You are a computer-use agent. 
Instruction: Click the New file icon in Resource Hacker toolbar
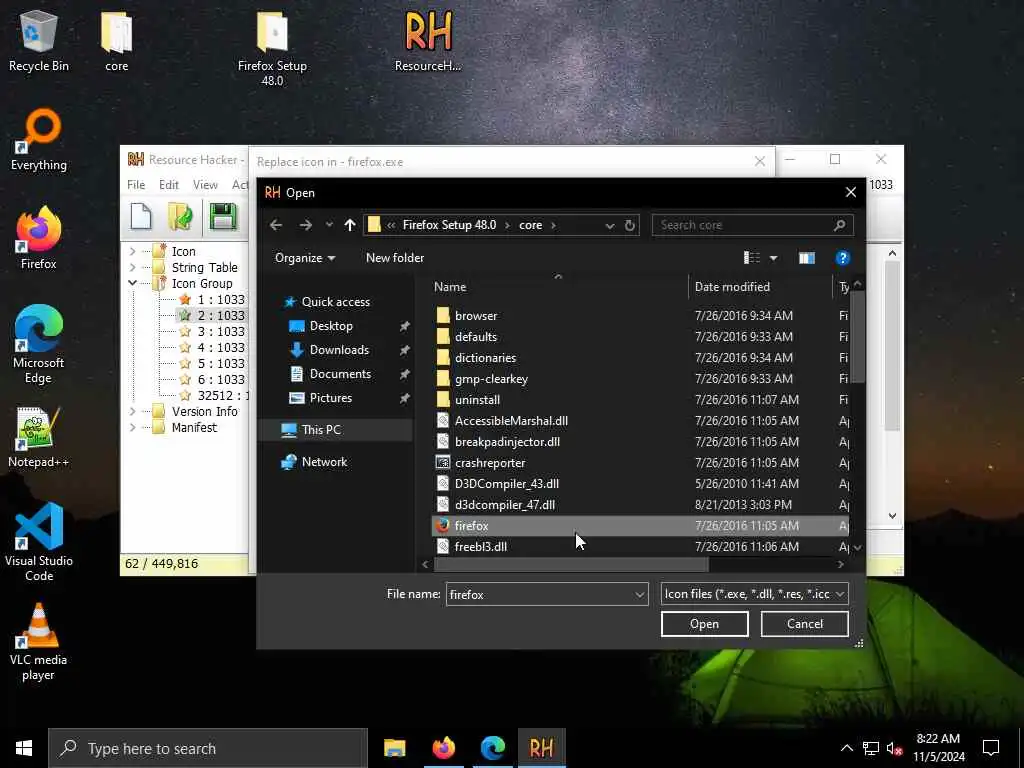pyautogui.click(x=141, y=217)
